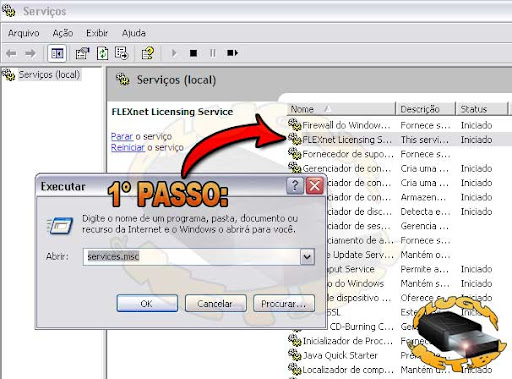Click the Fornecedor de suporte gear icon

point(295,153)
